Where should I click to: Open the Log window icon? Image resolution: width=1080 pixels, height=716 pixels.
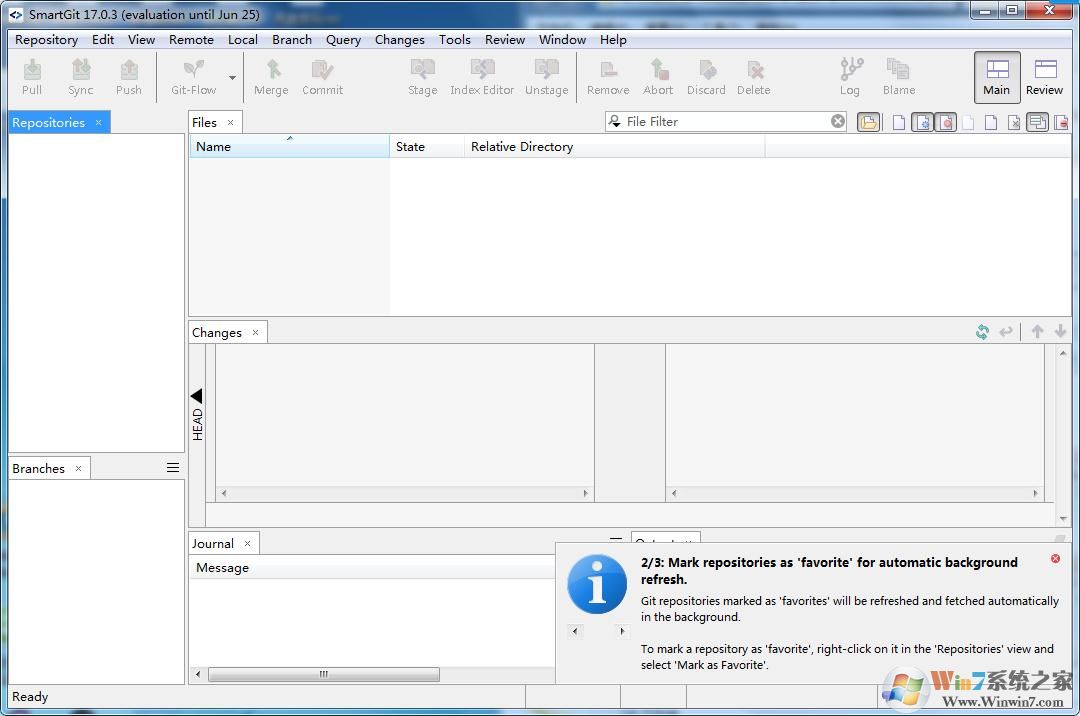pos(850,76)
